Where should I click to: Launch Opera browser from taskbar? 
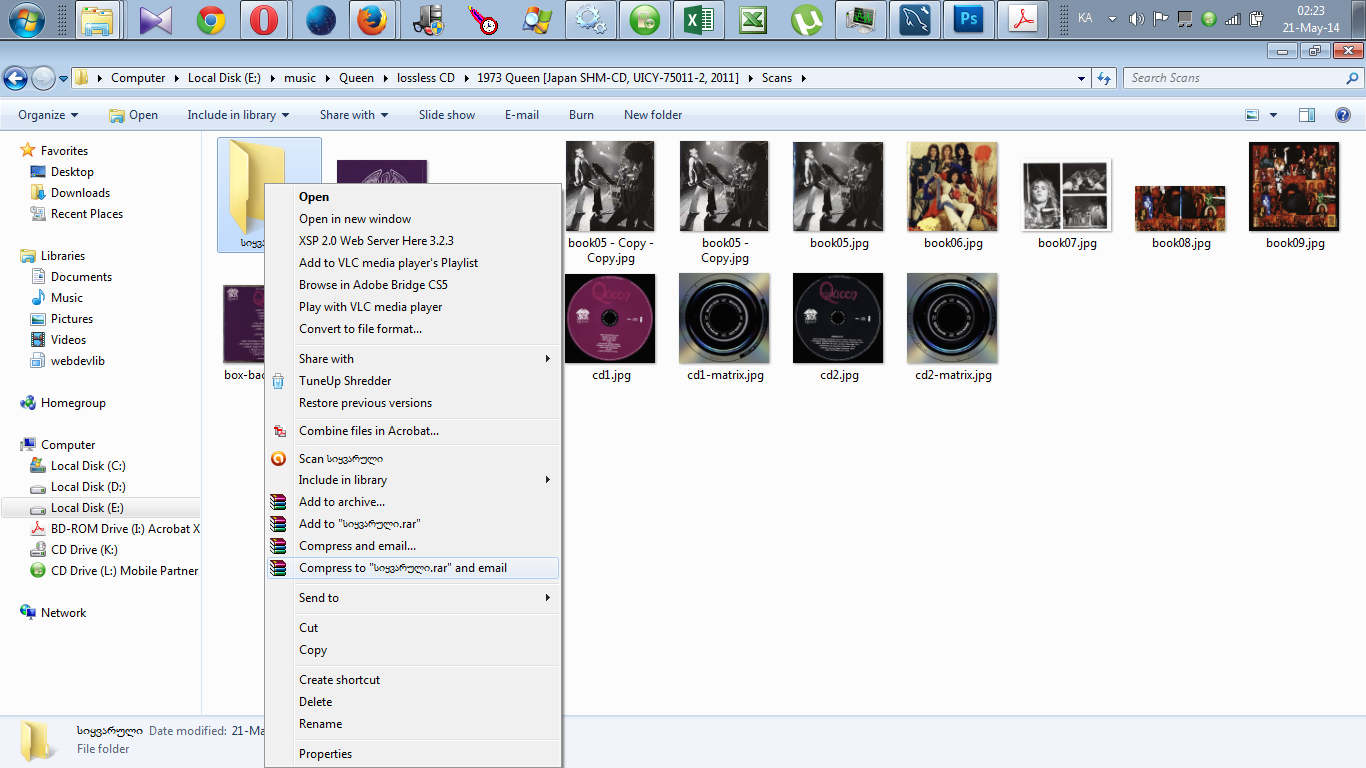click(x=264, y=19)
